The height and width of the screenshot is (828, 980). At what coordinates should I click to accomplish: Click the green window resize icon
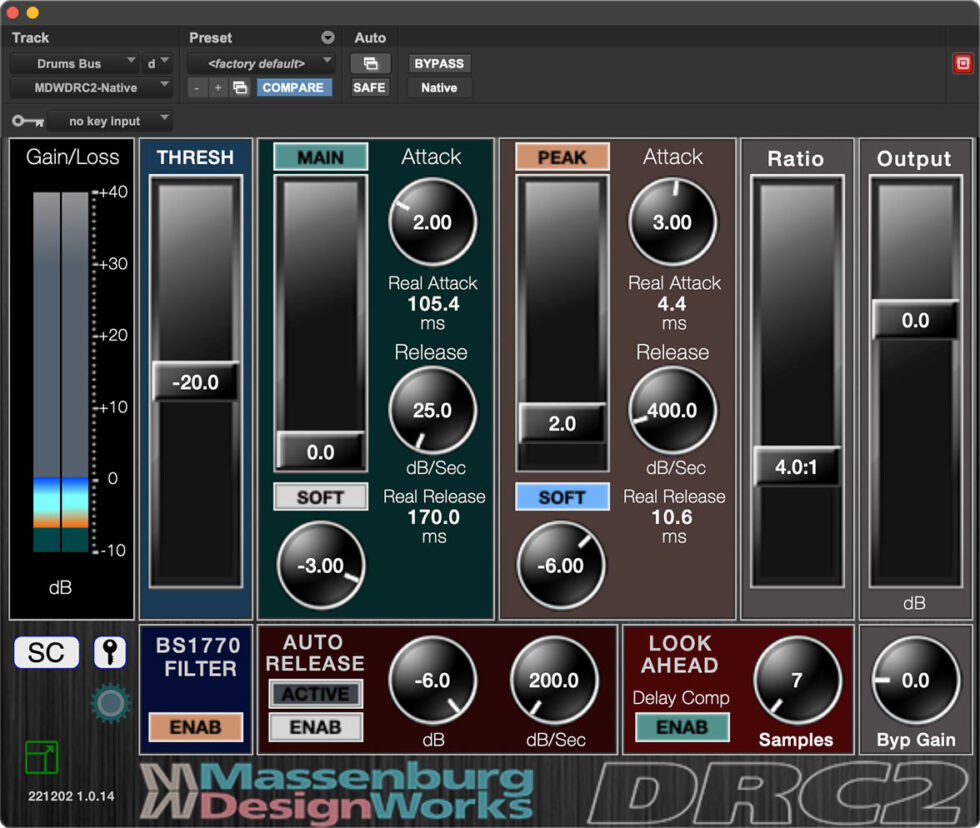(x=41, y=759)
